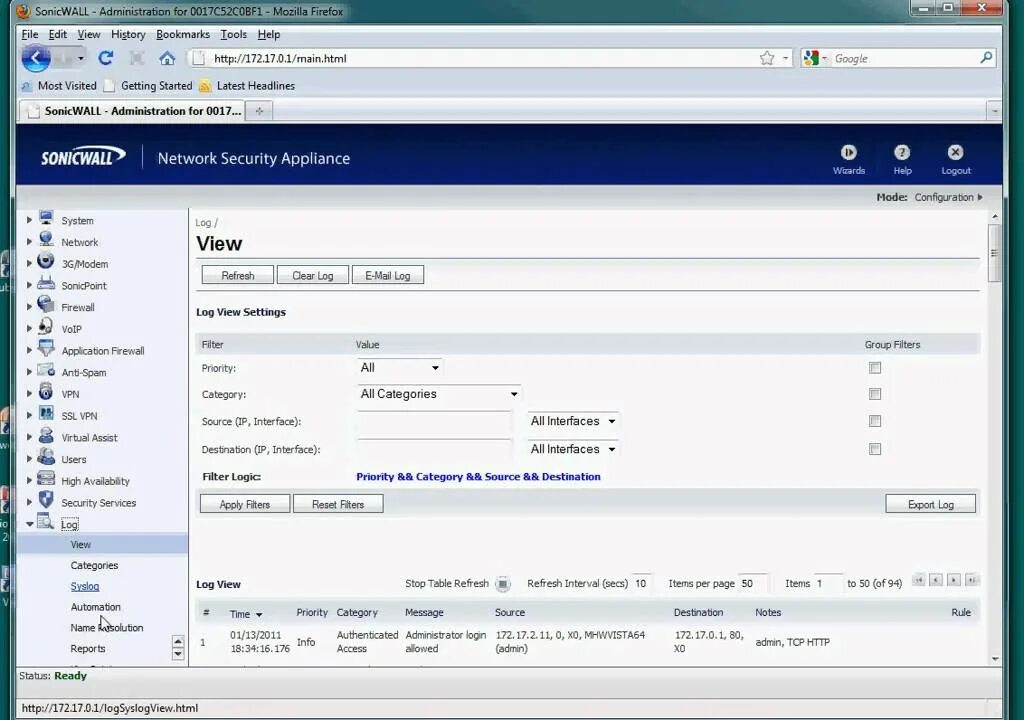Go to first log page arrow
The width and height of the screenshot is (1024, 720).
(x=919, y=580)
